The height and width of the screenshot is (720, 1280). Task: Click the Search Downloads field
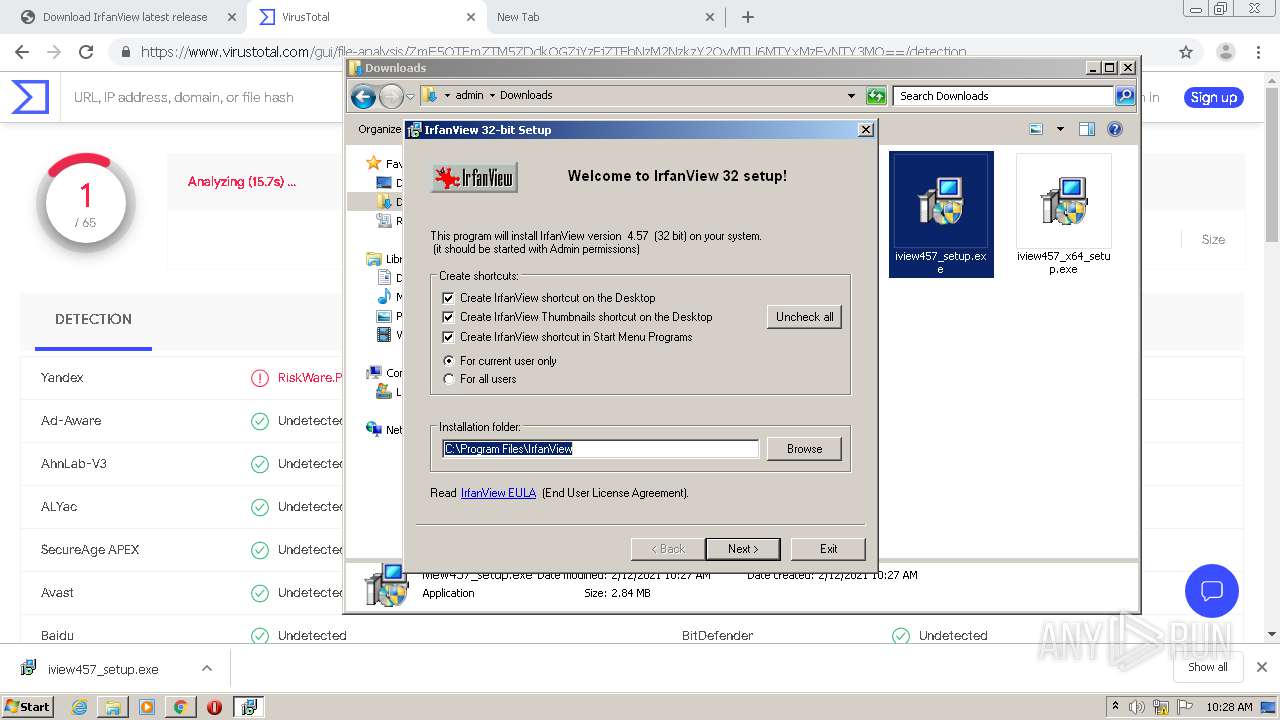click(x=1002, y=96)
